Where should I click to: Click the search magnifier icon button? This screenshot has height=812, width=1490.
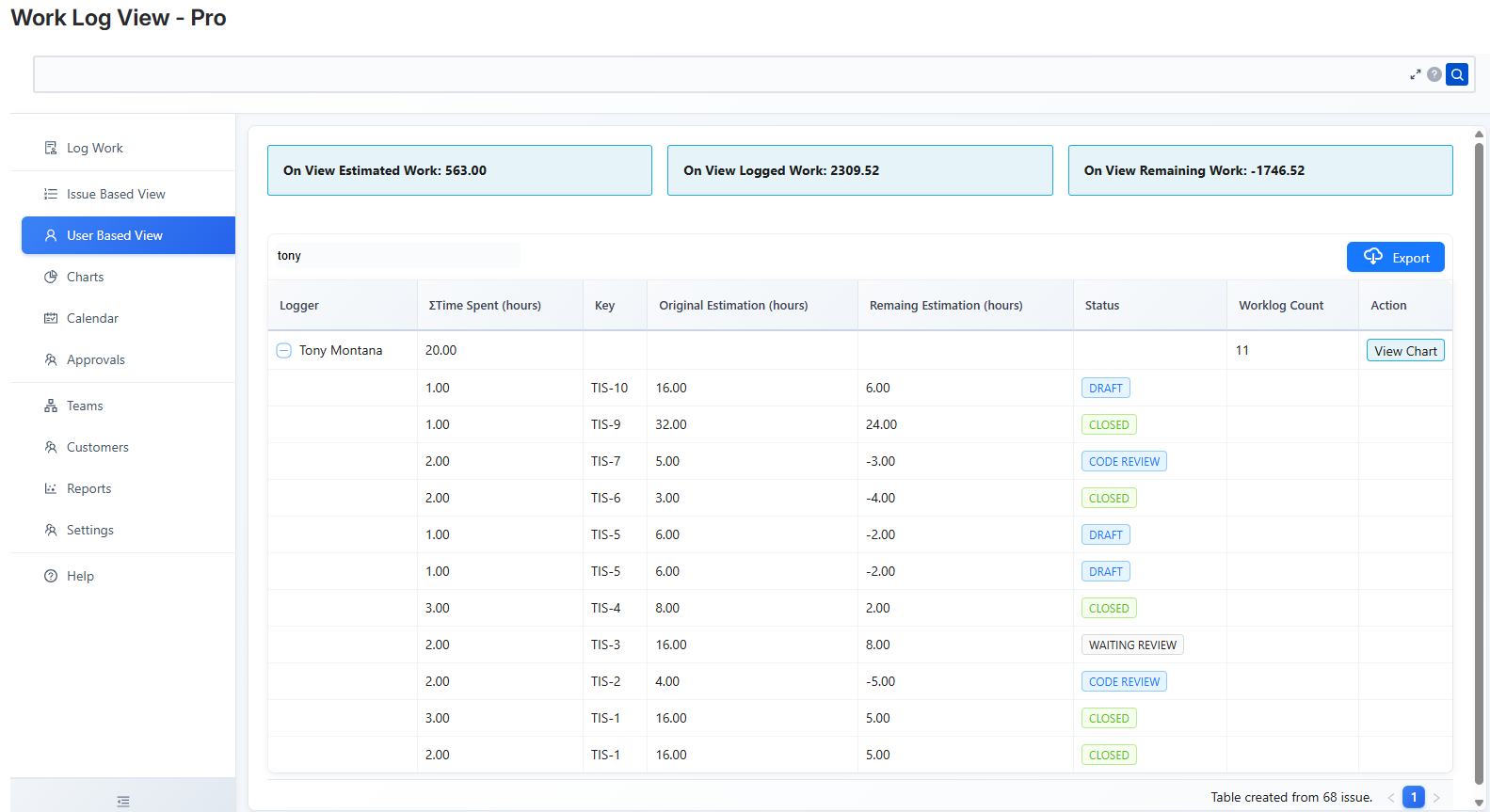pyautogui.click(x=1457, y=74)
